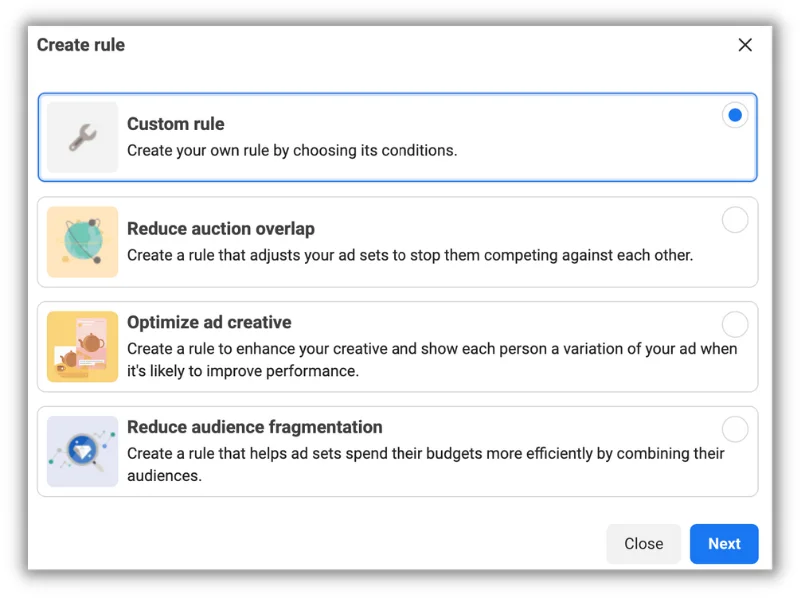Proceed with the Next button

(724, 544)
